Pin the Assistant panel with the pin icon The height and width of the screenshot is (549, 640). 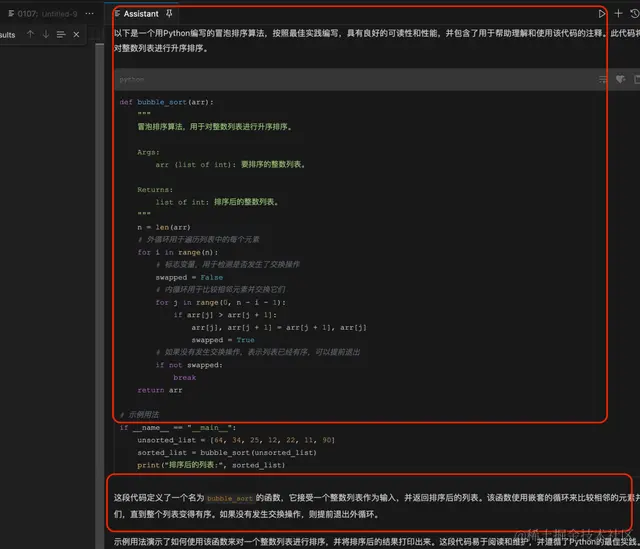169,14
